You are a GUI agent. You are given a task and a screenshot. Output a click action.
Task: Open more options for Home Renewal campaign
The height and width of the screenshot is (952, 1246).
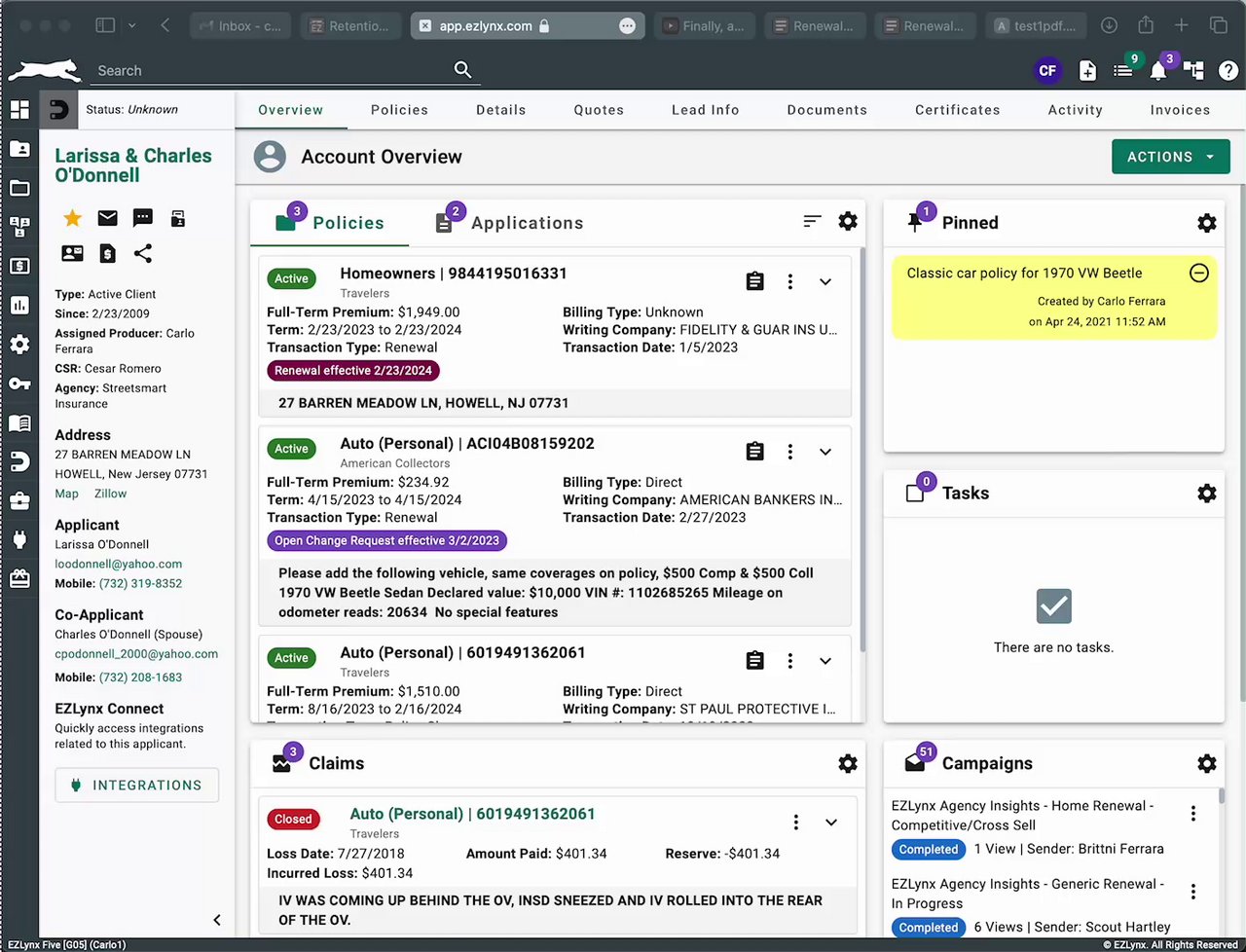tap(1193, 814)
